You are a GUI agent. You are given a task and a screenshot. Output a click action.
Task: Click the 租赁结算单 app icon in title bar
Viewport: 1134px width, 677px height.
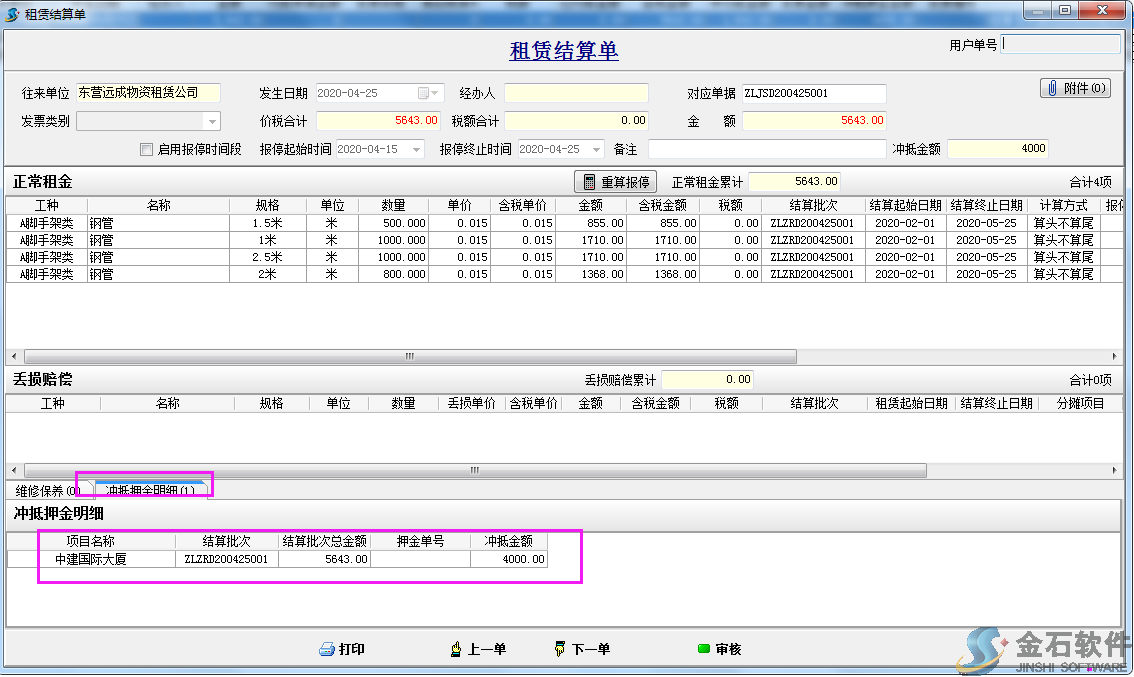pyautogui.click(x=12, y=14)
